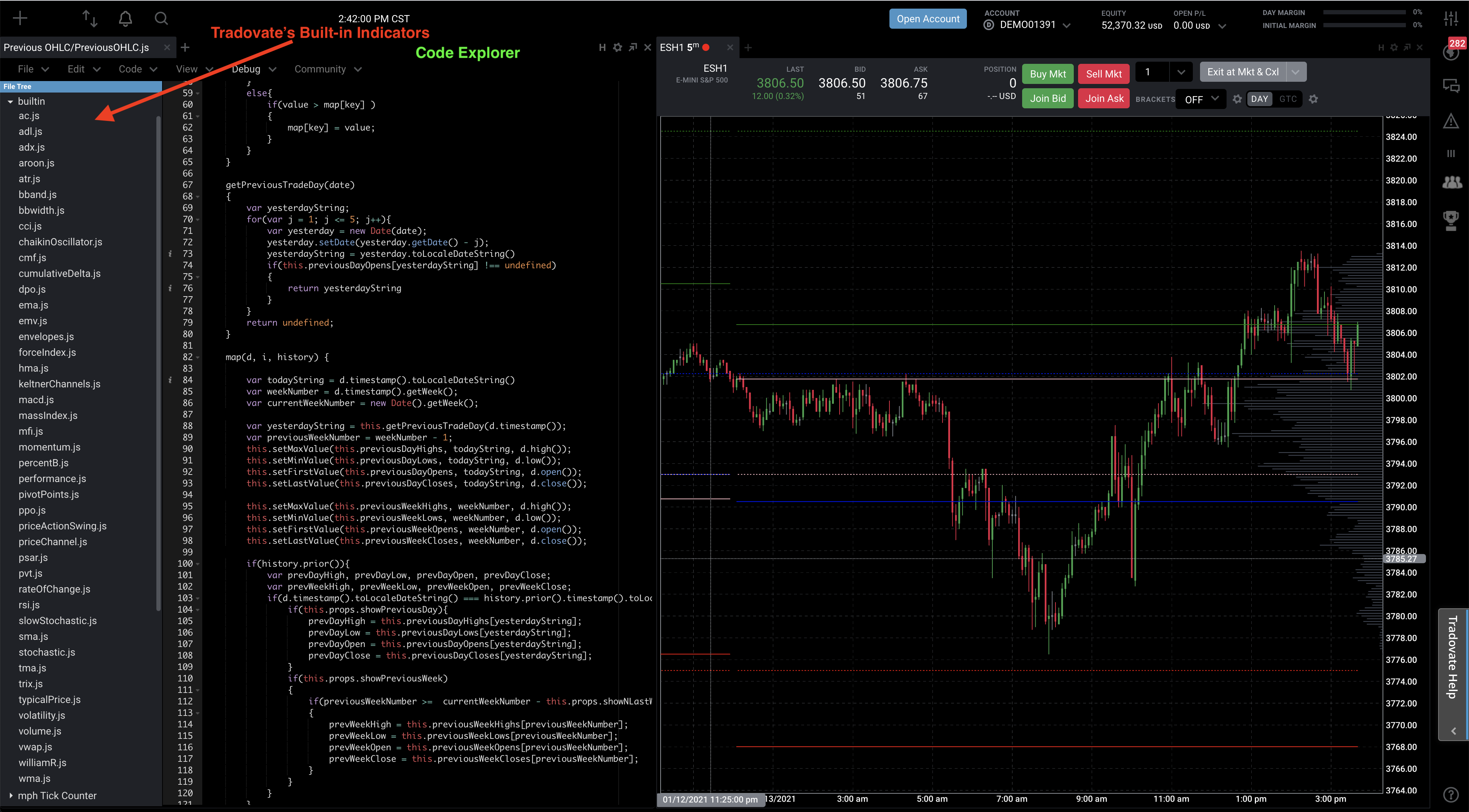Open the BRACKETS OFF dropdown
This screenshot has width=1469, height=812.
(1201, 99)
